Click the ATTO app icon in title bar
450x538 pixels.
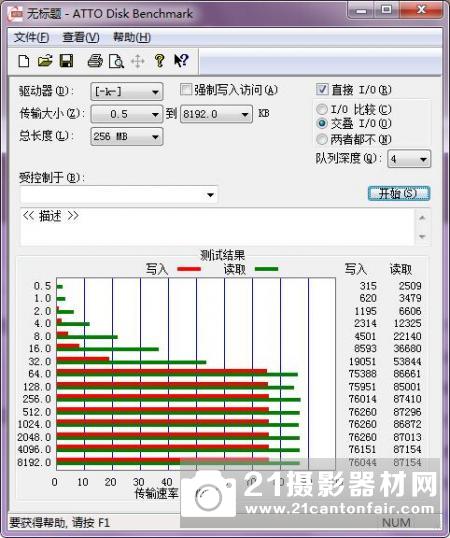coord(16,14)
